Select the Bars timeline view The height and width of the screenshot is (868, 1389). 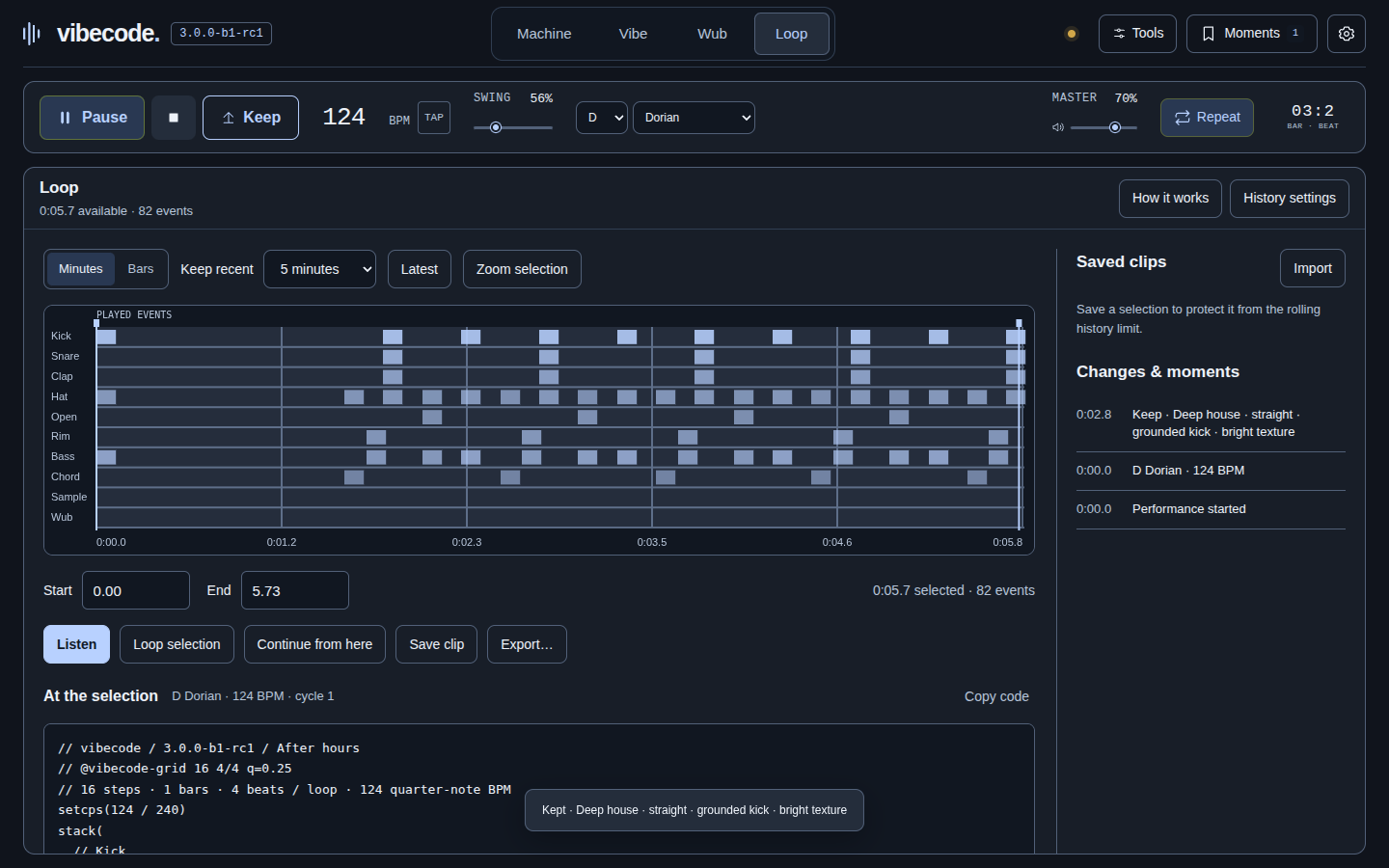pyautogui.click(x=141, y=269)
